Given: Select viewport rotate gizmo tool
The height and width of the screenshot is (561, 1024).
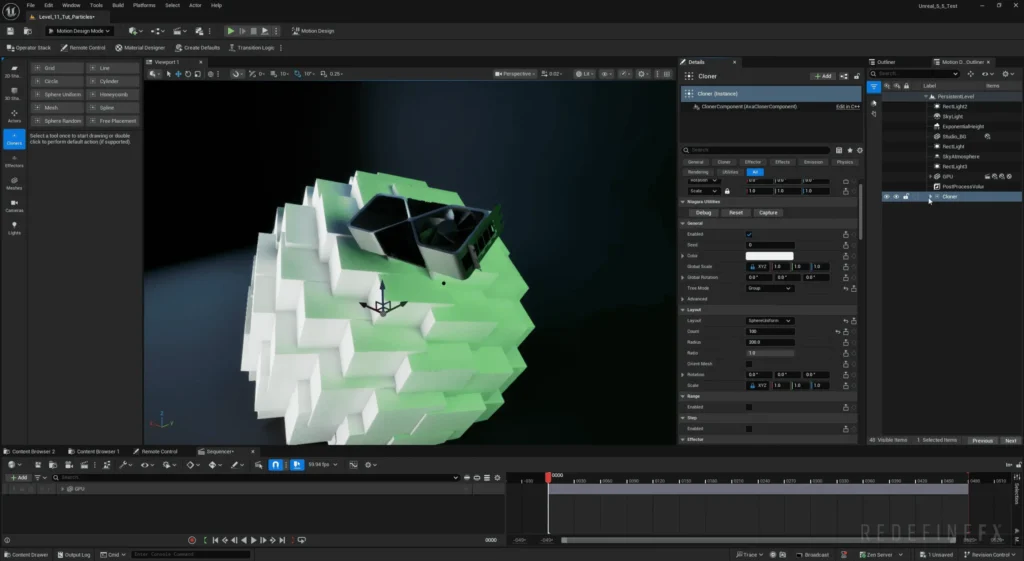Looking at the screenshot, I should point(188,74).
